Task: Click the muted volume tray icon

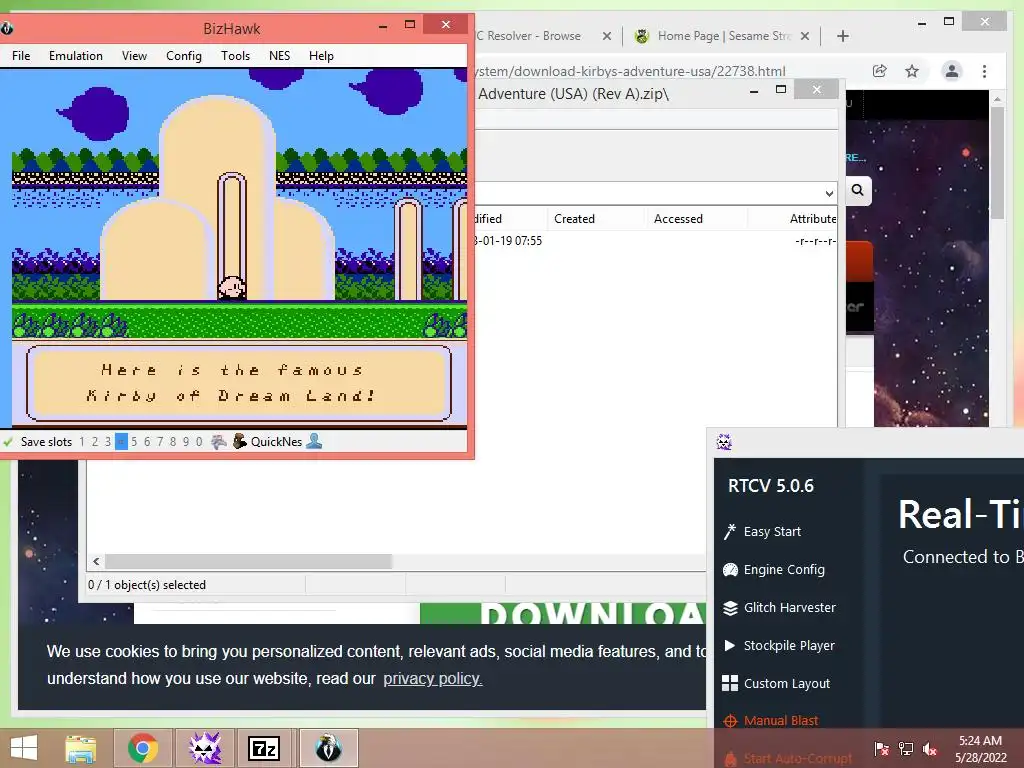Action: tap(930, 749)
